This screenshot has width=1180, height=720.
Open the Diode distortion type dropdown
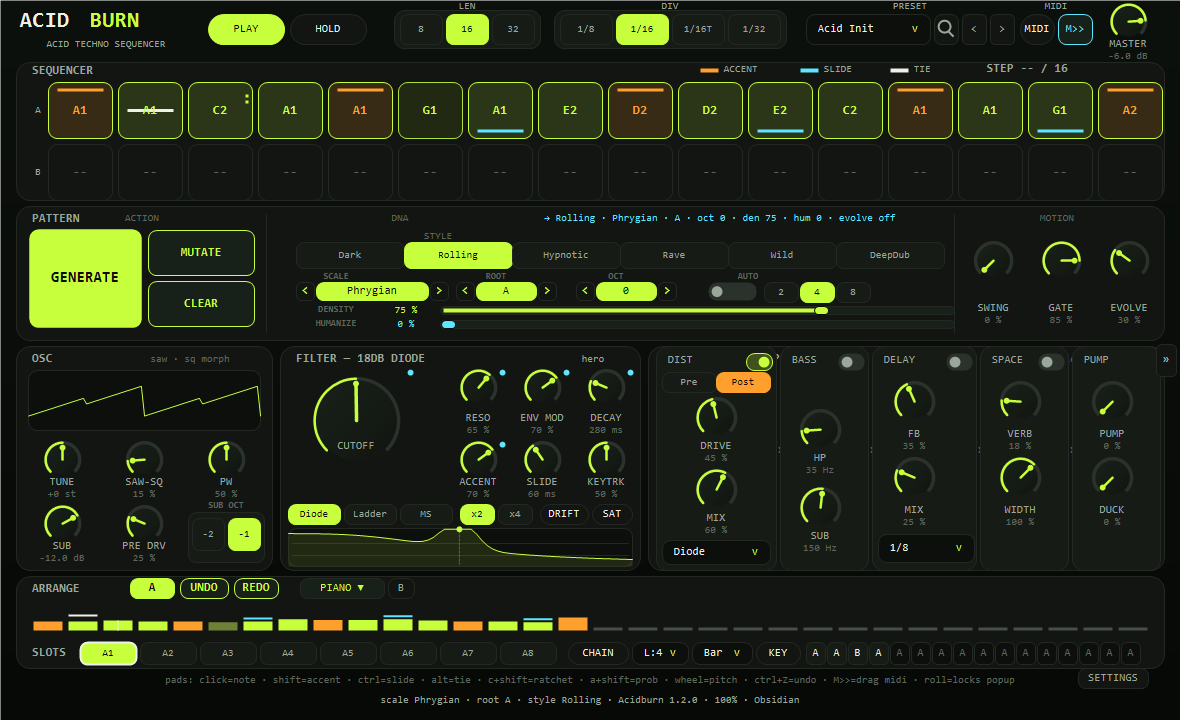(716, 551)
